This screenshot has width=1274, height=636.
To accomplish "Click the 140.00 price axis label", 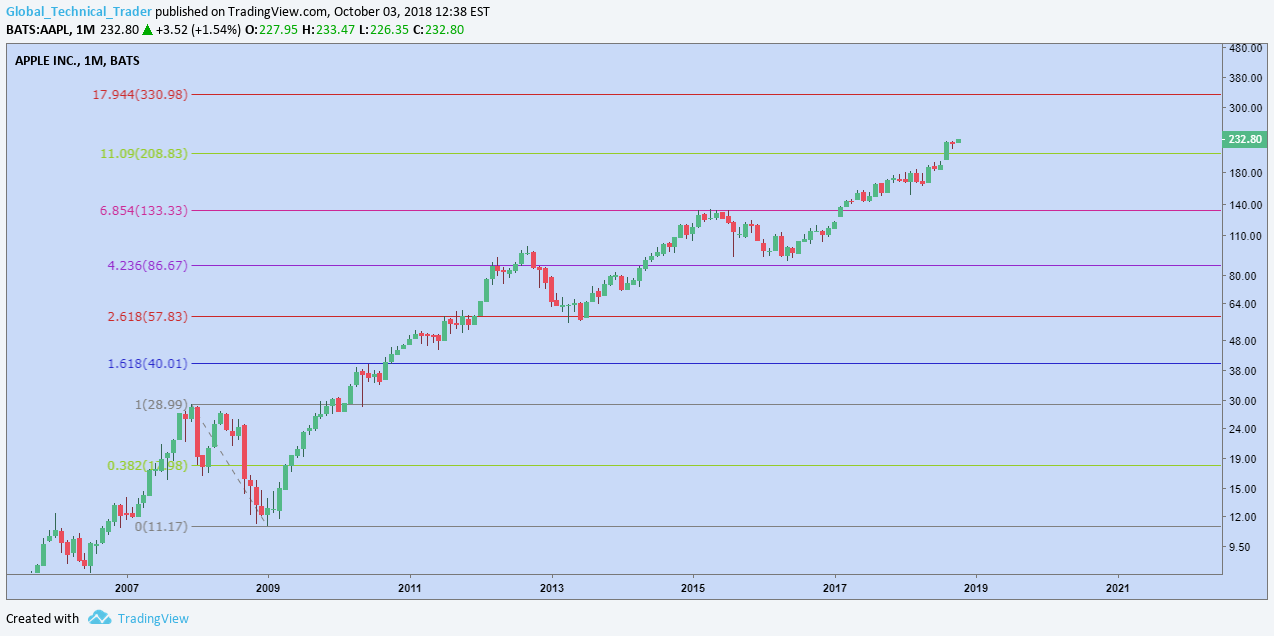I will [1245, 205].
